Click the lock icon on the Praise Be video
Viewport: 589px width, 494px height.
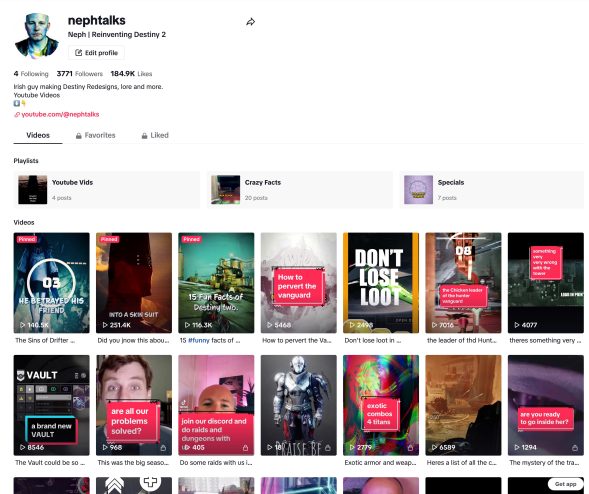pos(328,448)
